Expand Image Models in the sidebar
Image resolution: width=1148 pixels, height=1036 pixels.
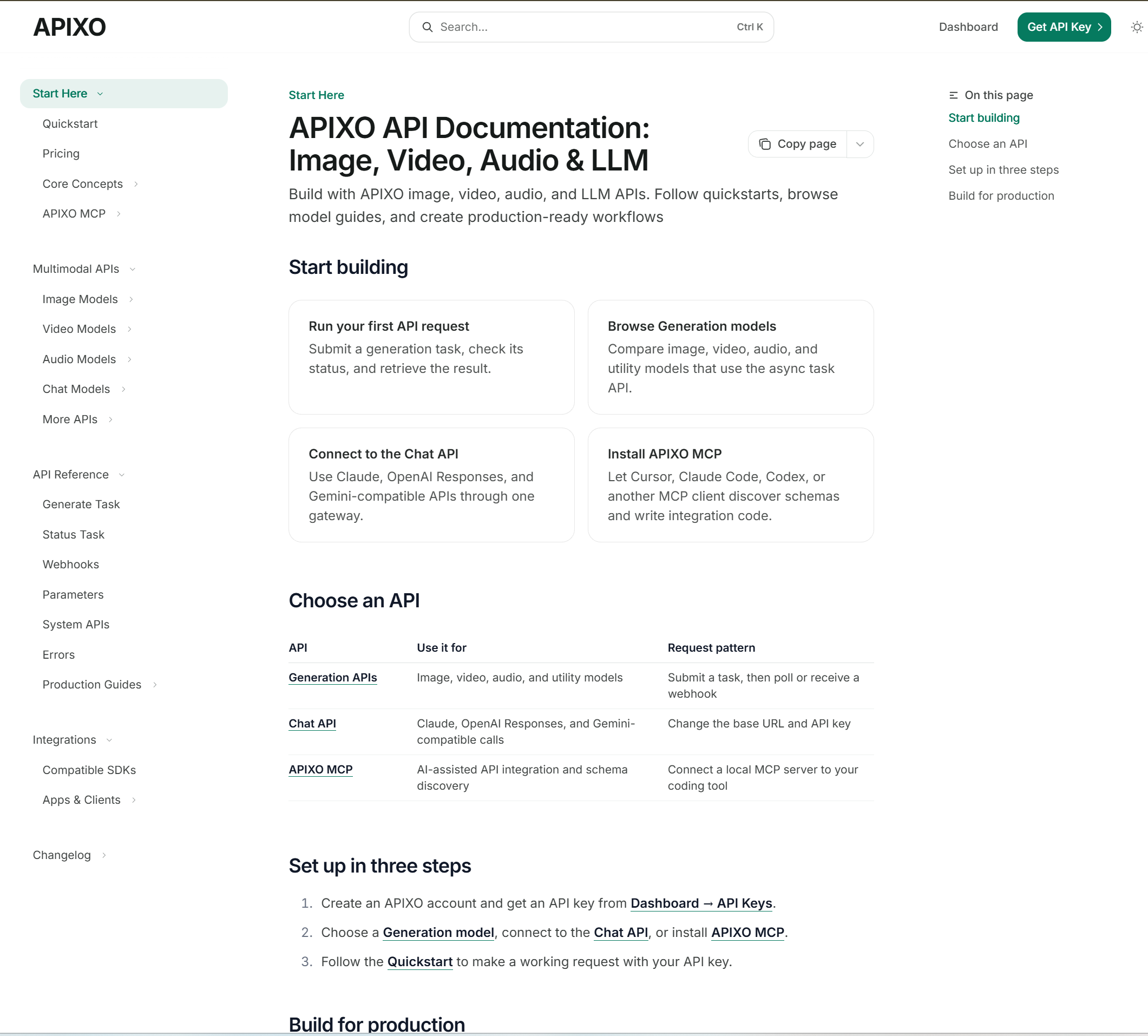click(131, 299)
